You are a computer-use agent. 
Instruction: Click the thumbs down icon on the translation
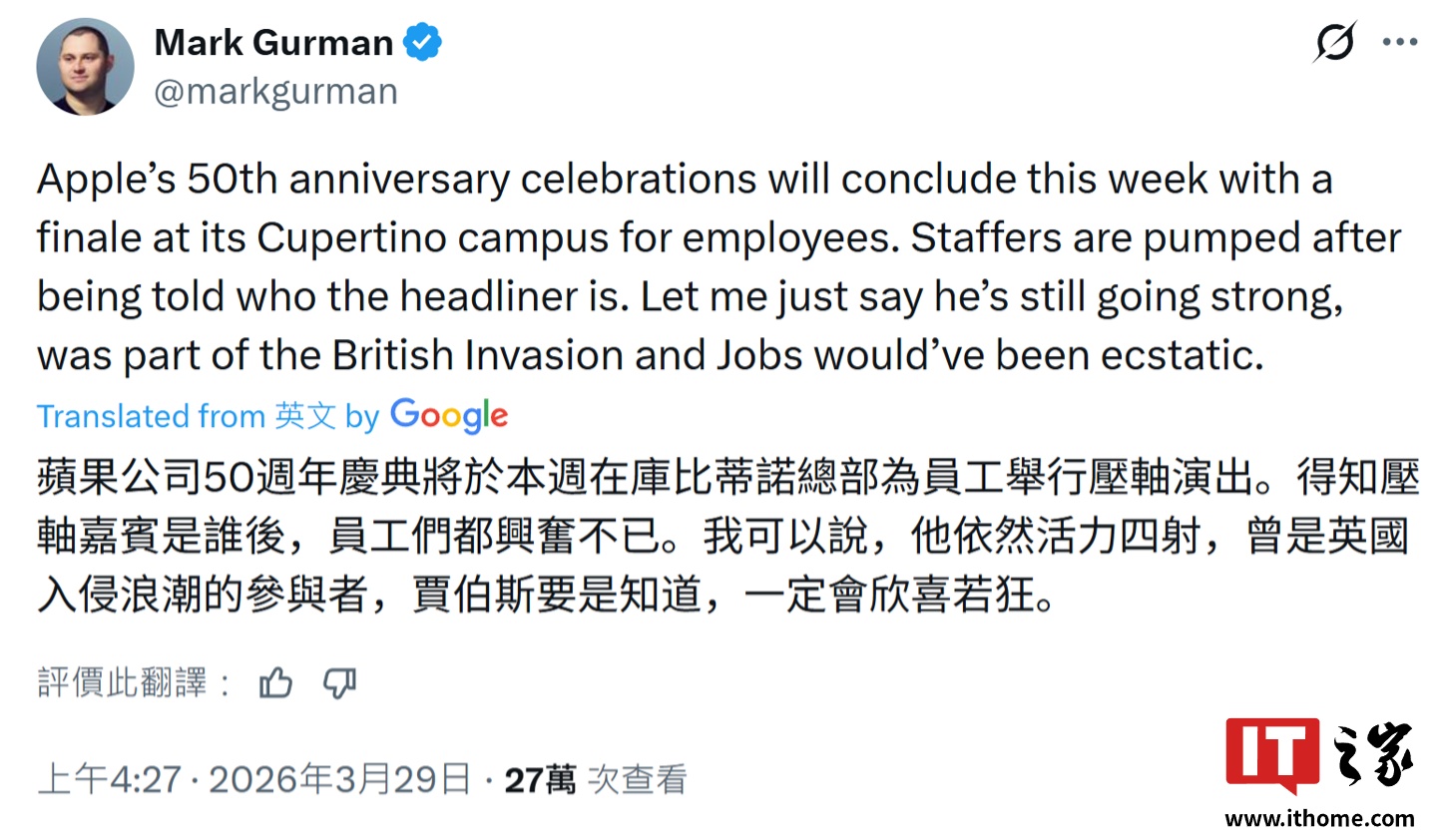click(x=339, y=683)
